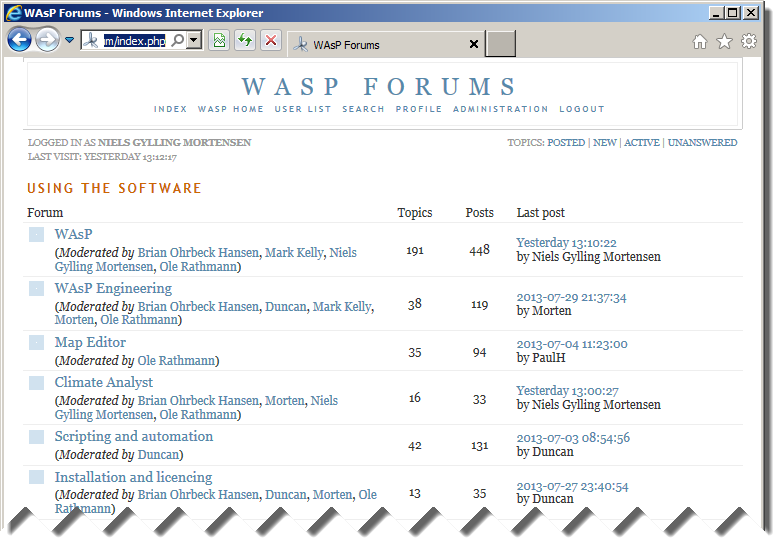Click the address bar URL field
The height and width of the screenshot is (547, 780).
(134, 41)
